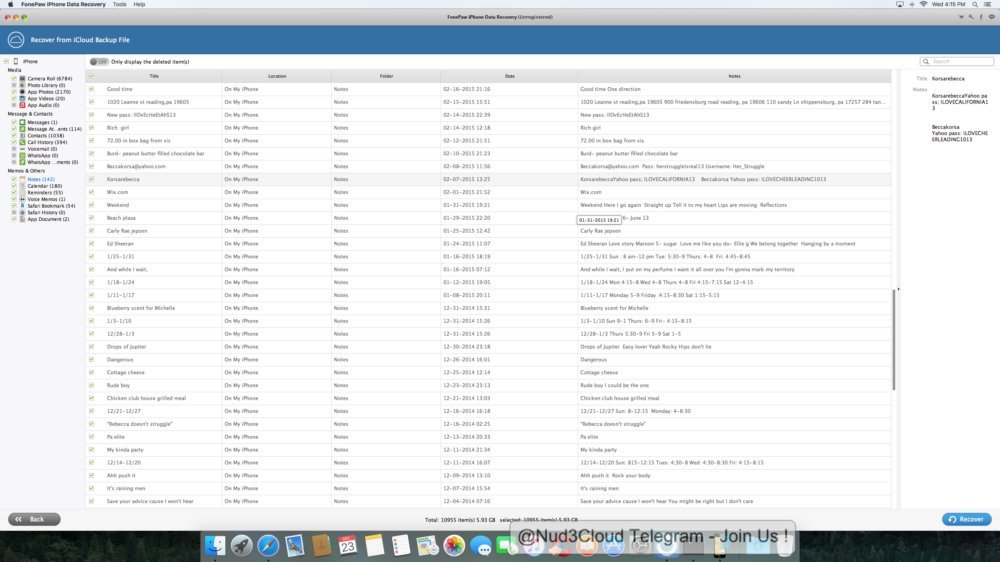Screen dimensions: 1000x562
Task: Open Finder from the dock
Action: tap(215, 545)
